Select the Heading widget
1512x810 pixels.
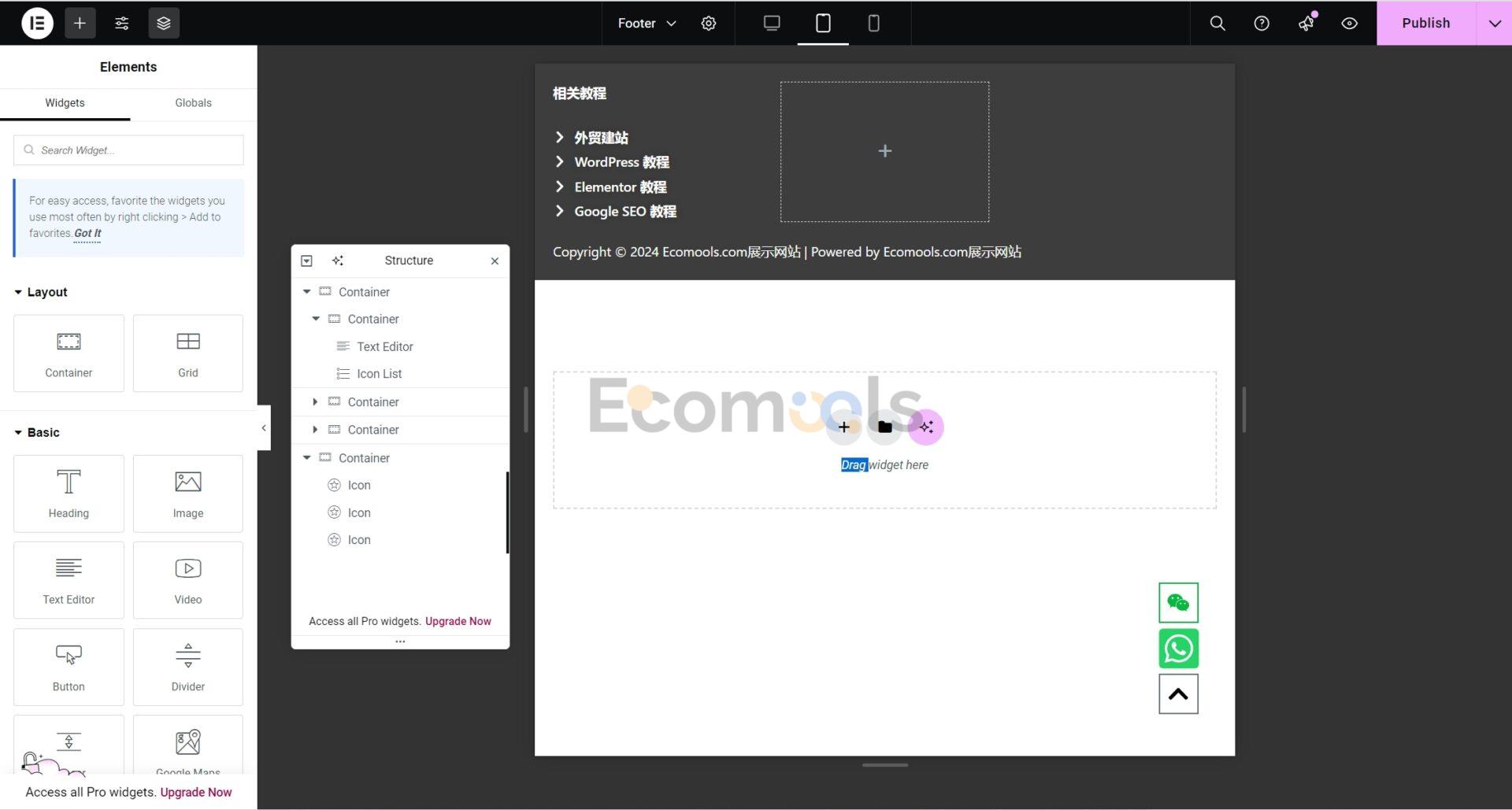pos(69,494)
